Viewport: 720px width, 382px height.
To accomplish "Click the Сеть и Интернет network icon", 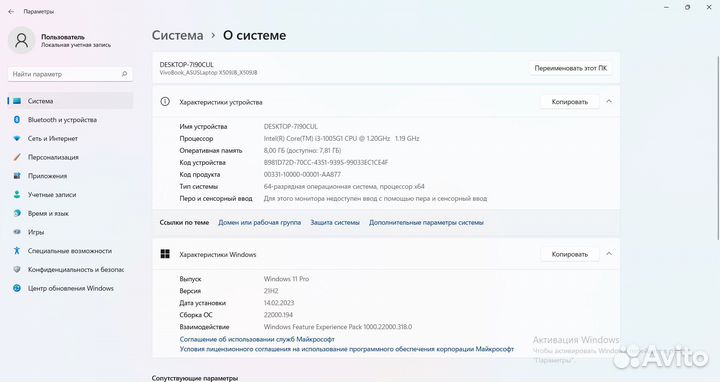I will pos(17,139).
